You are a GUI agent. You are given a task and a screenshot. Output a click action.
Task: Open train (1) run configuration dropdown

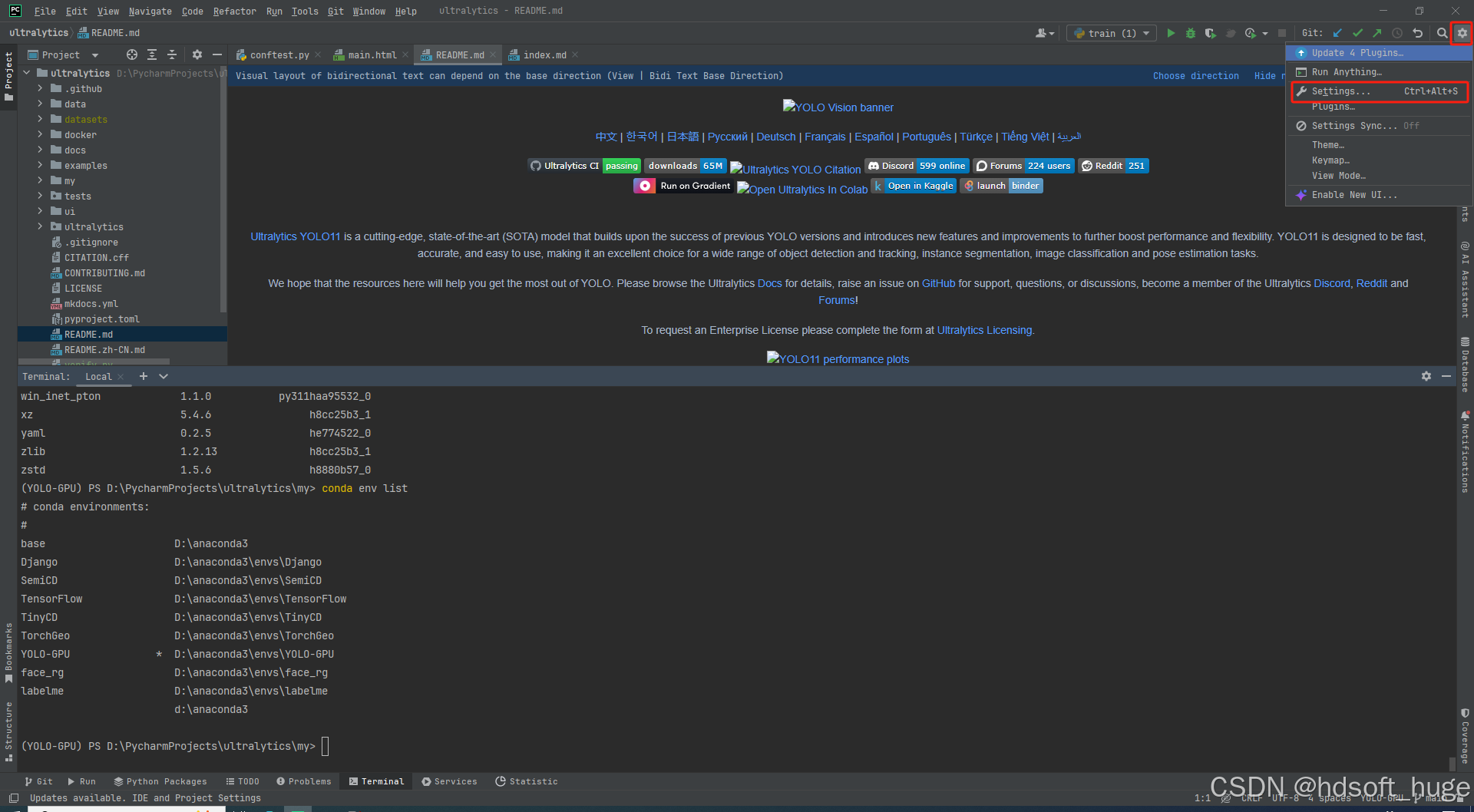pyautogui.click(x=1111, y=33)
